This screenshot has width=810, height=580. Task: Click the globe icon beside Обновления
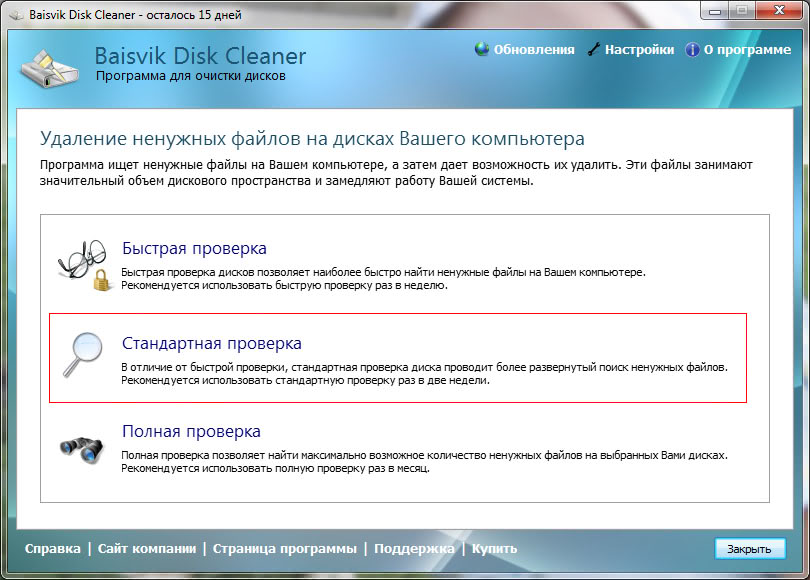point(482,49)
